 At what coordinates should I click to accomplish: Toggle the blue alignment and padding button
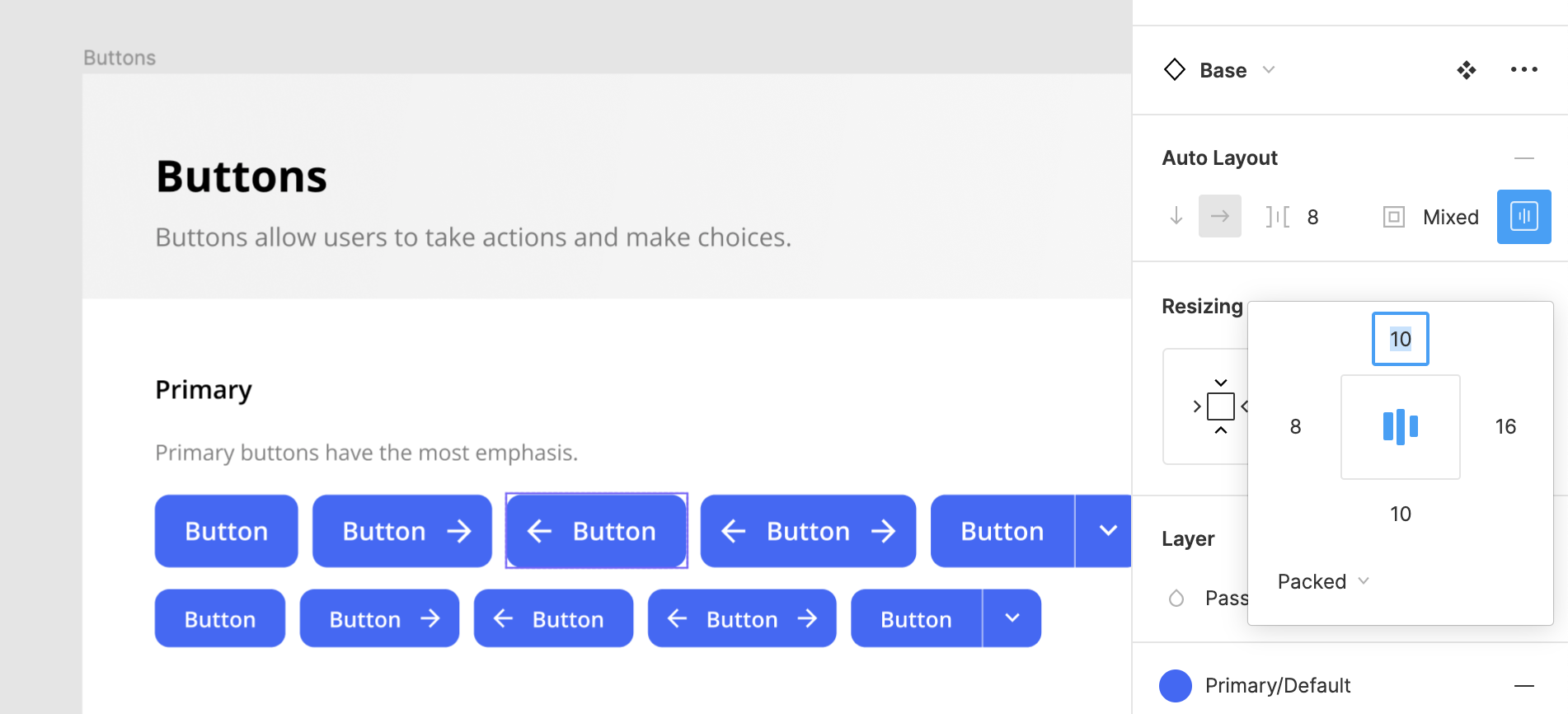click(1523, 217)
